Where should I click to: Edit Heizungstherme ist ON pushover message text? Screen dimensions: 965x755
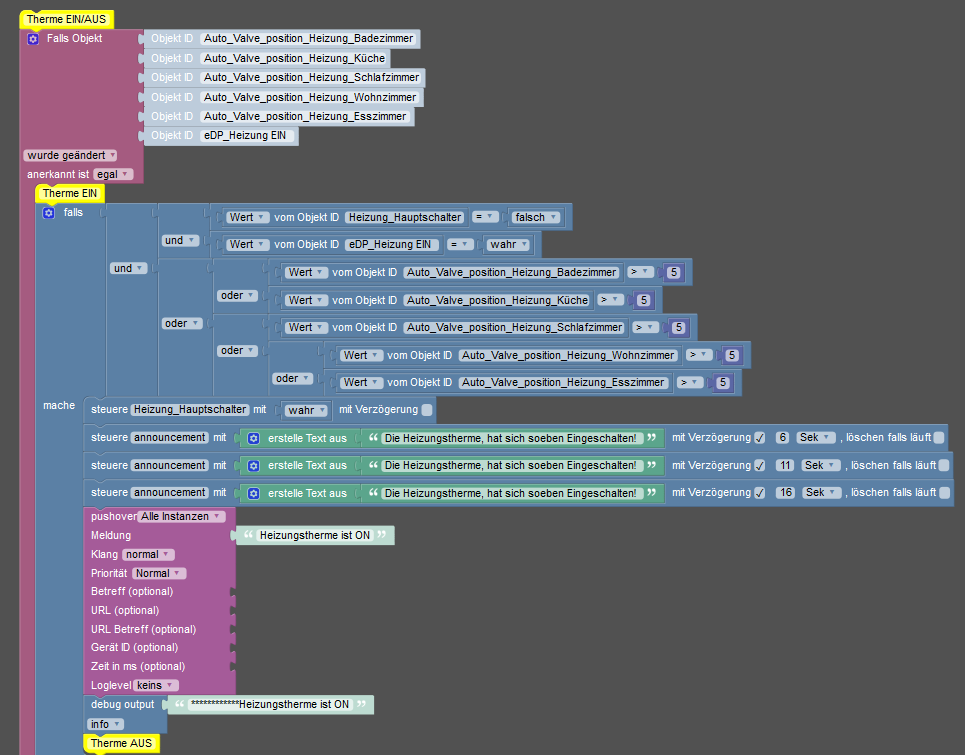(314, 535)
